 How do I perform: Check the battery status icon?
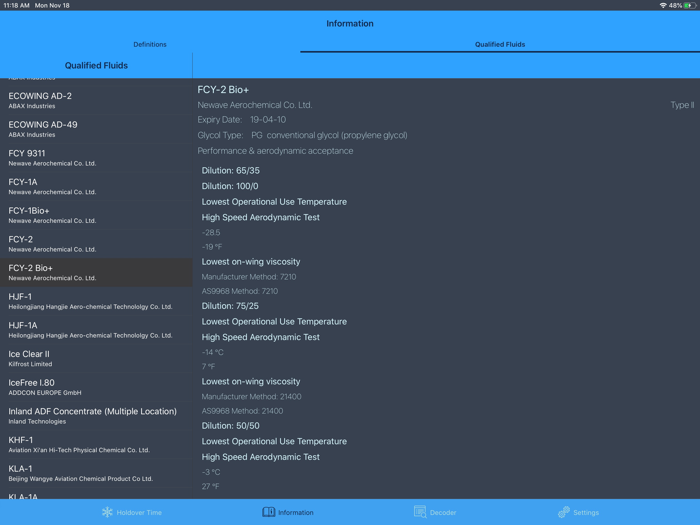[x=690, y=5]
